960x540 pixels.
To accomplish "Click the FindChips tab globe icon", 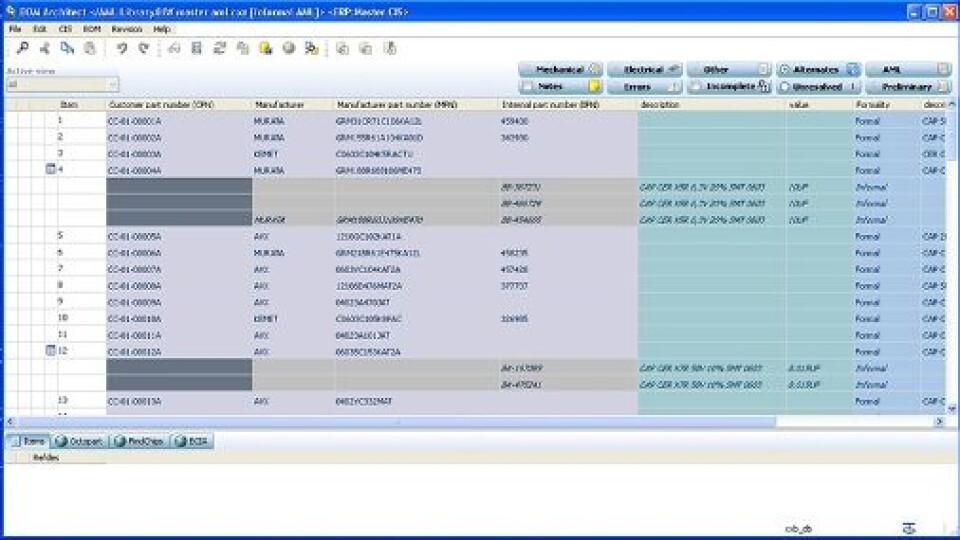I will pos(120,441).
